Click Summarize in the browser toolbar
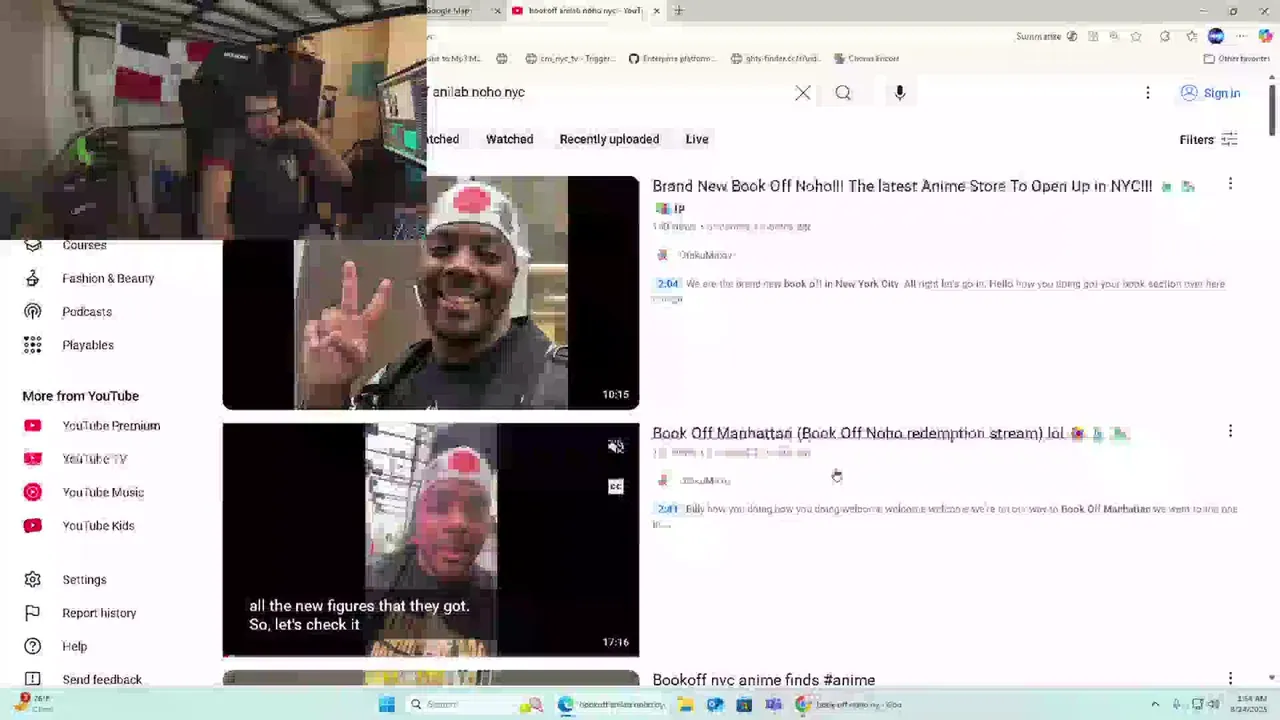This screenshot has height=720, width=1280. [x=1045, y=37]
